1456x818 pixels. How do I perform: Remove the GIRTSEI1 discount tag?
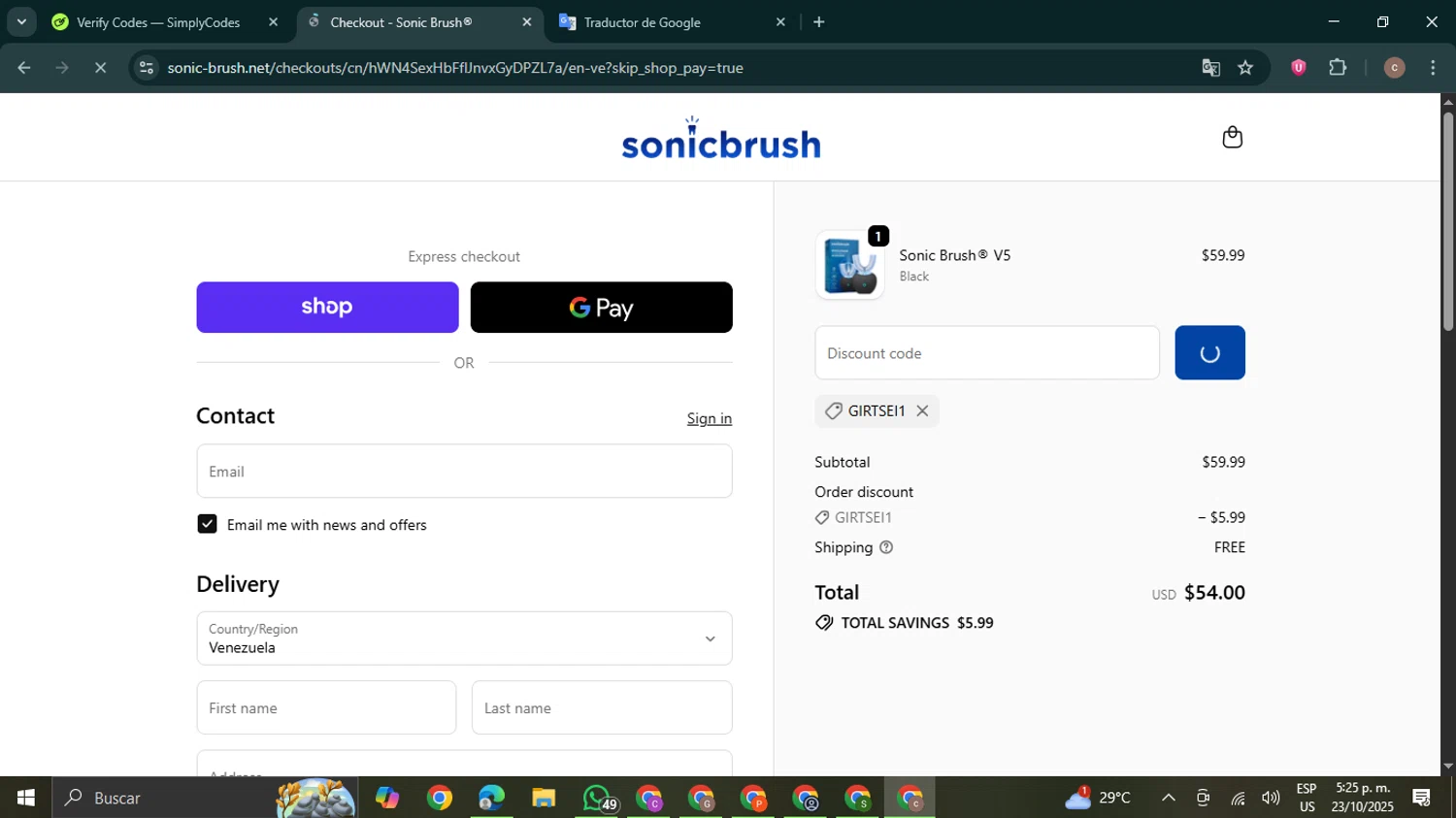pyautogui.click(x=922, y=410)
